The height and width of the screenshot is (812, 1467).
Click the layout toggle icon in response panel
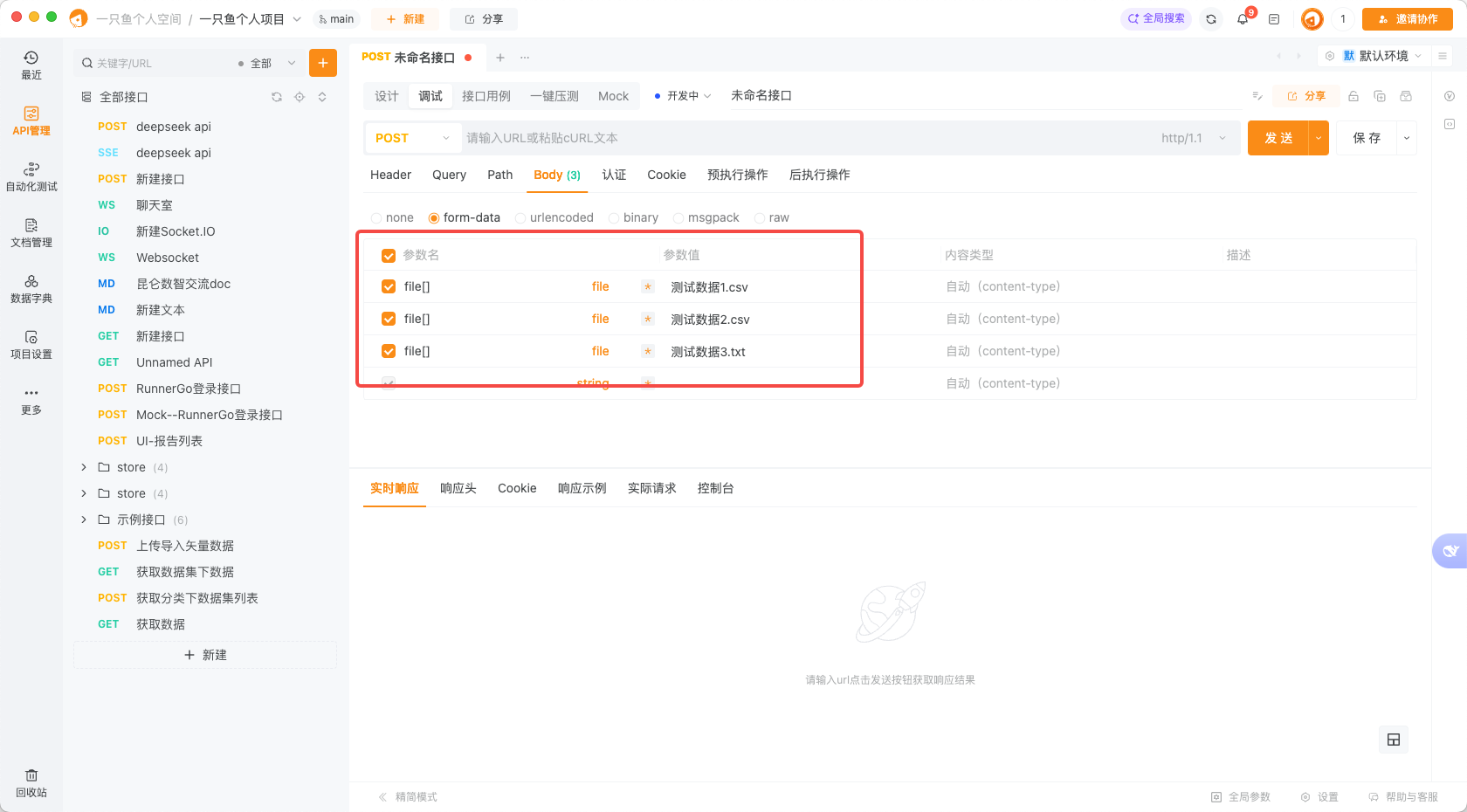click(1394, 740)
